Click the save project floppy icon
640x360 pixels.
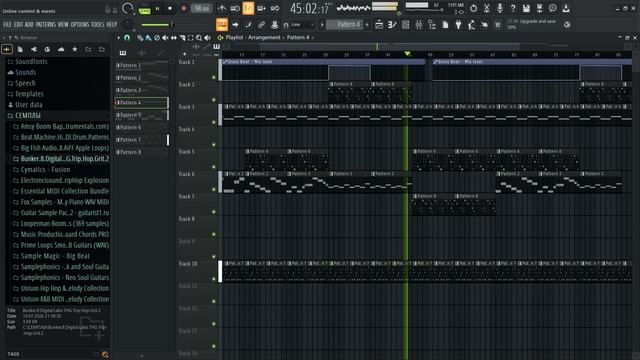[x=526, y=8]
